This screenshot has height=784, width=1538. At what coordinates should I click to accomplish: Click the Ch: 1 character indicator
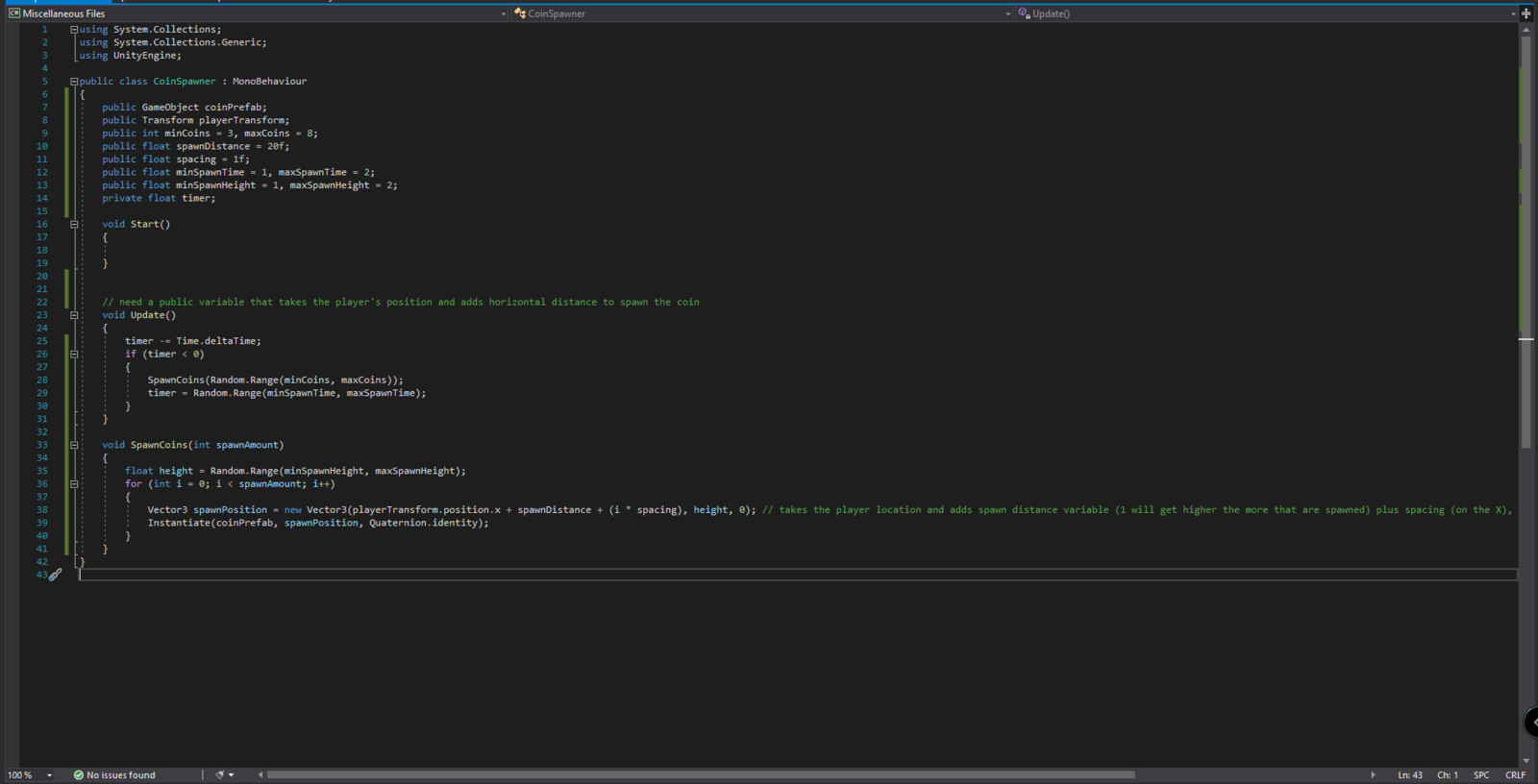point(1448,775)
